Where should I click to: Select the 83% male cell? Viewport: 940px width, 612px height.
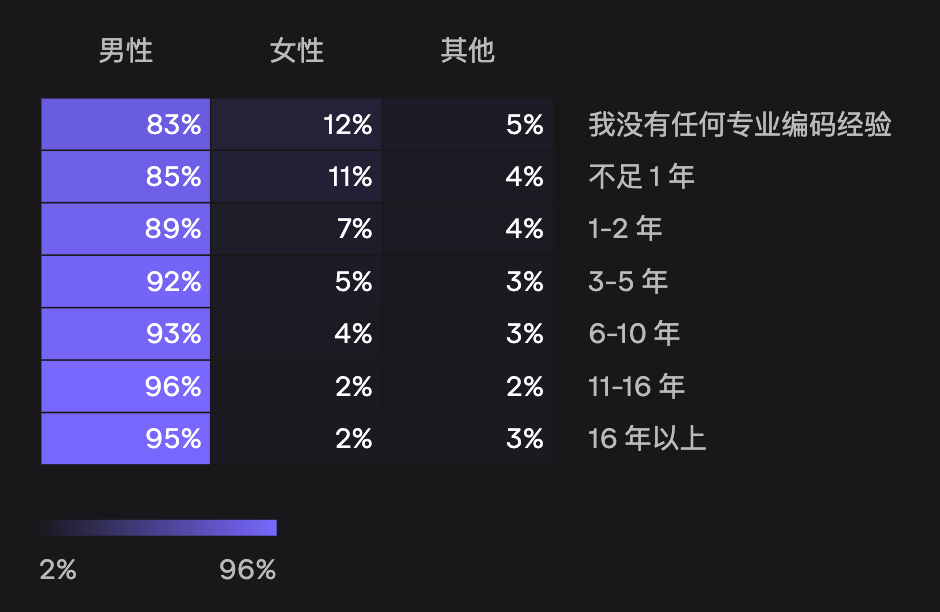[x=125, y=124]
